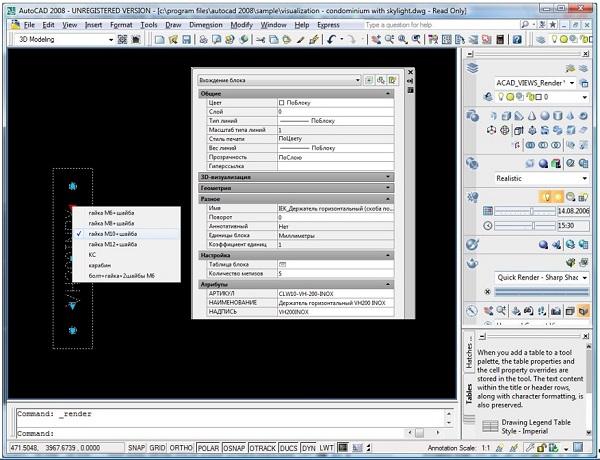Click the clock time icon beside slider
Image resolution: width=600 pixels, height=460 pixels.
coord(488,225)
